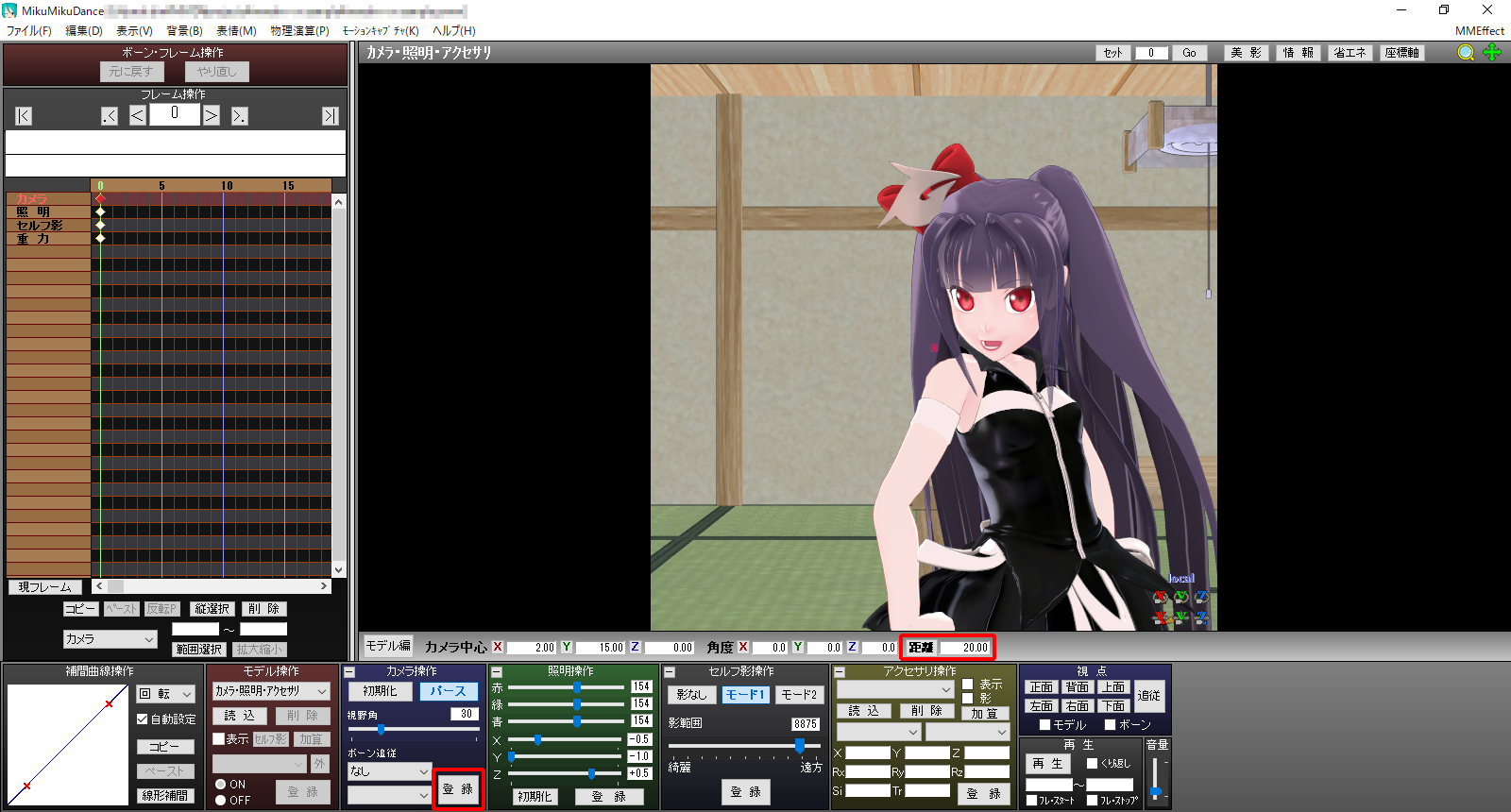Screen dimensions: 1511x812
Task: Go to previous keyframe using .< button
Action: coord(110,116)
